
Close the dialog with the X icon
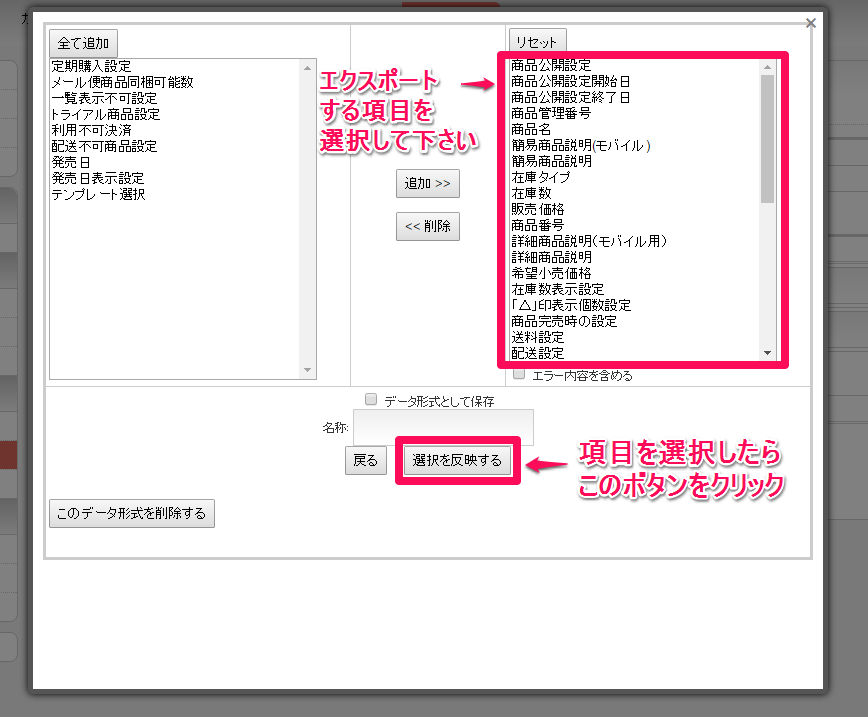(x=810, y=23)
